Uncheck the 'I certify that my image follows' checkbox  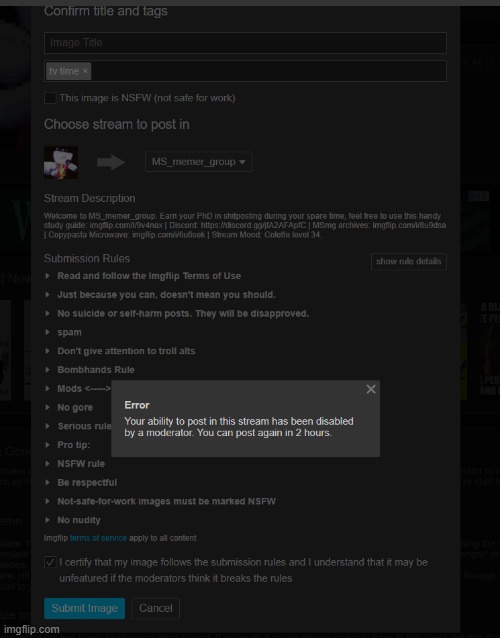click(50, 562)
